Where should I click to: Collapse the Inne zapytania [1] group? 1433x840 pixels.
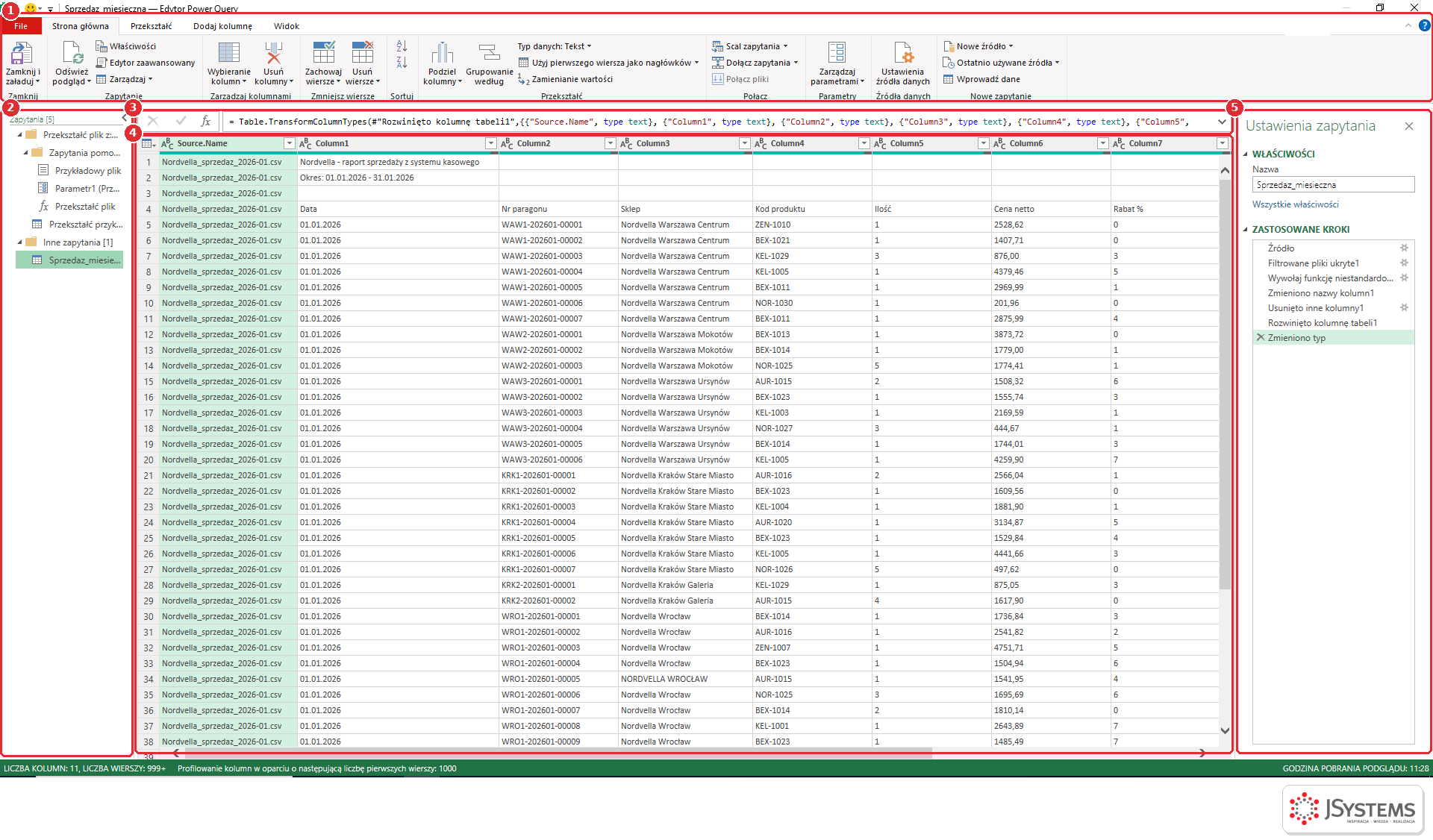coord(20,242)
